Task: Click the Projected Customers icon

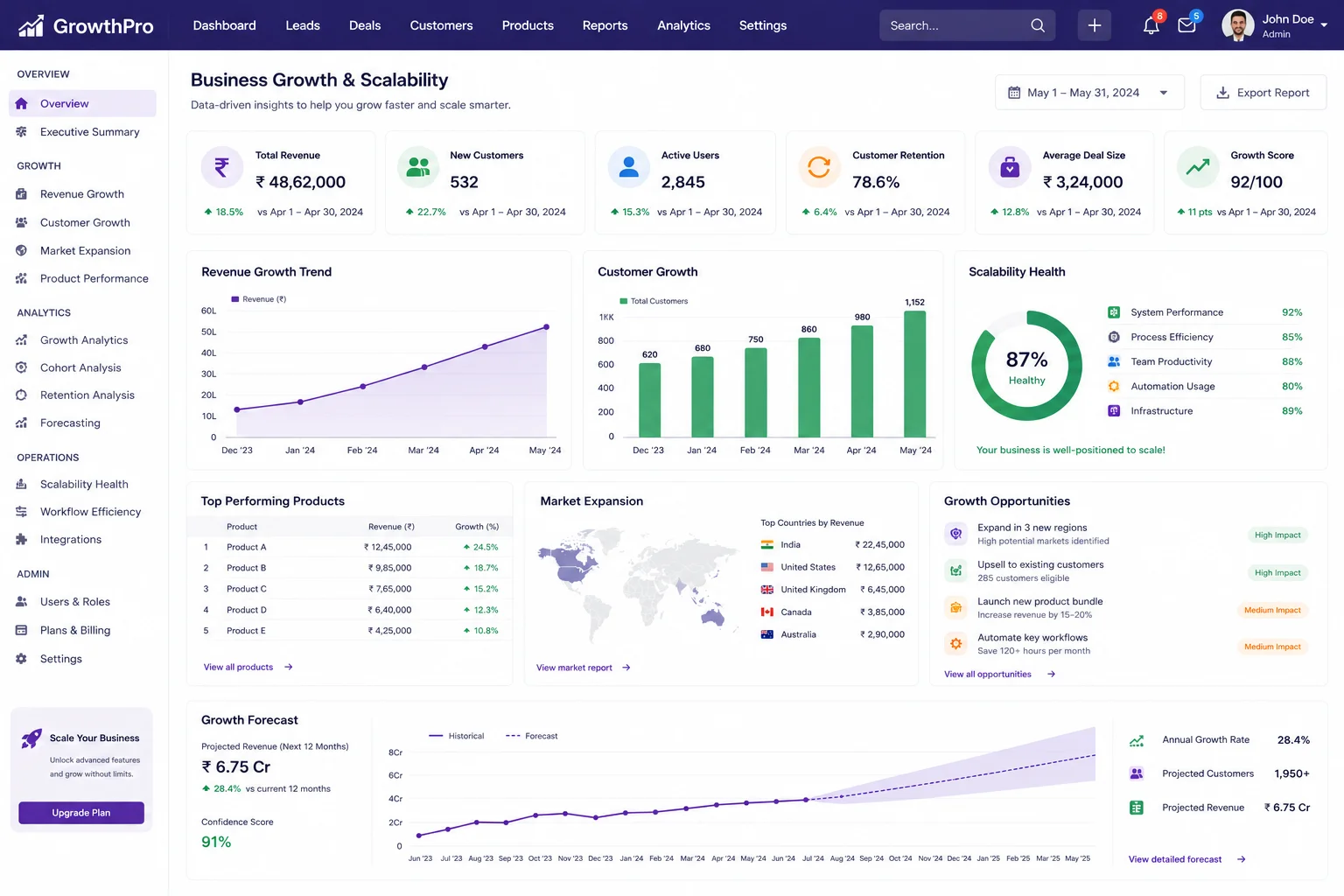Action: coord(1137,773)
